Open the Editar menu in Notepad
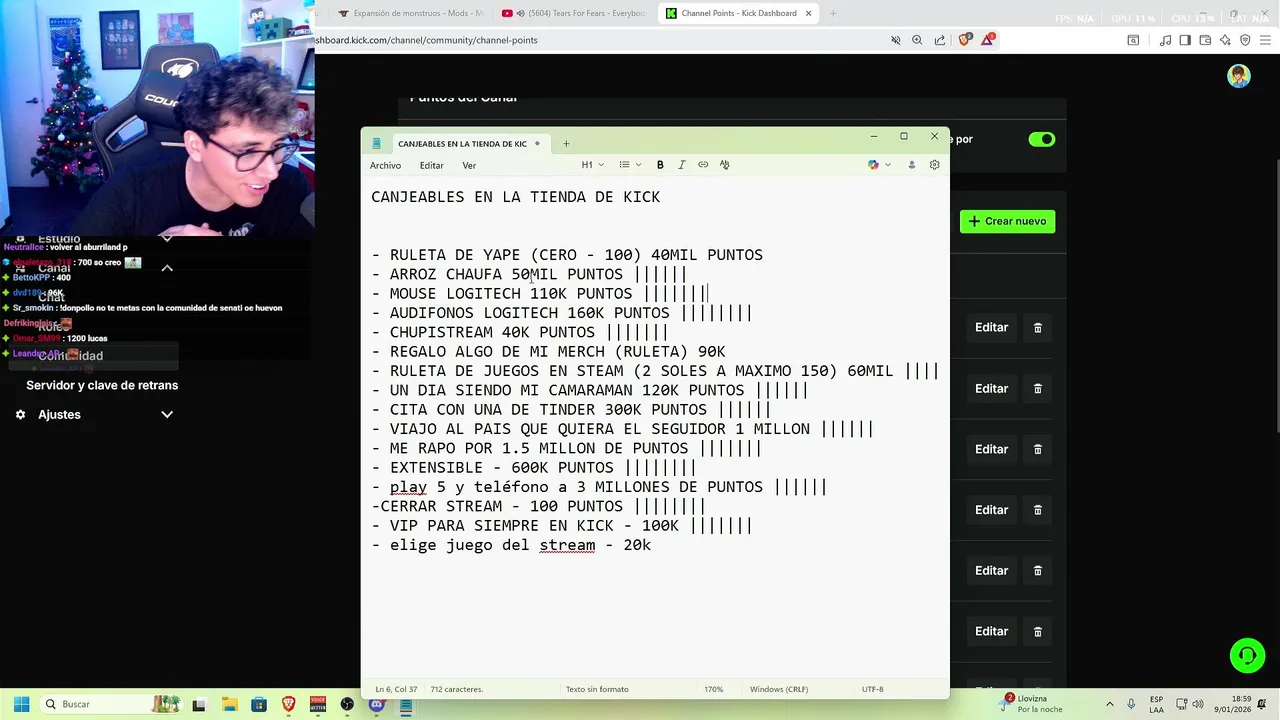The height and width of the screenshot is (720, 1280). 432,165
